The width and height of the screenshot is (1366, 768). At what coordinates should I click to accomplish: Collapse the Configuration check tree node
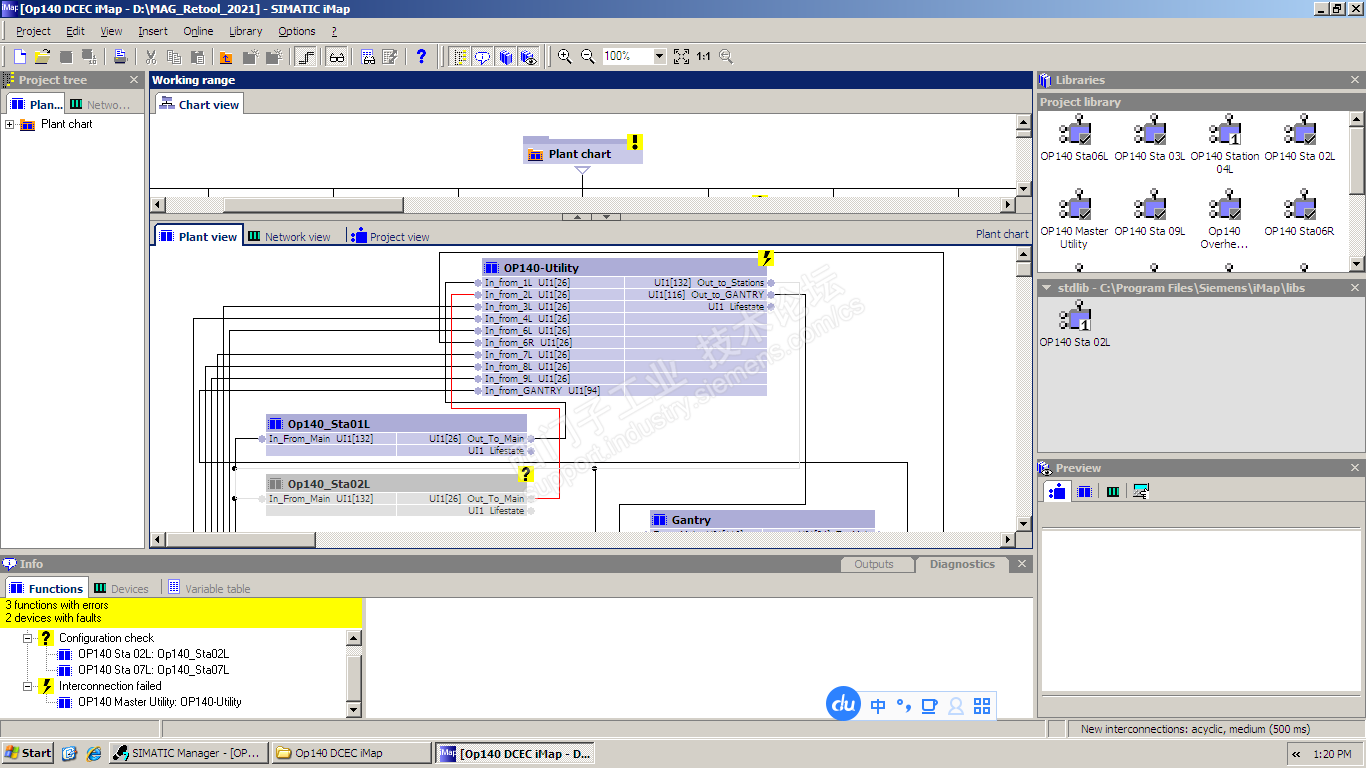pyautogui.click(x=28, y=638)
